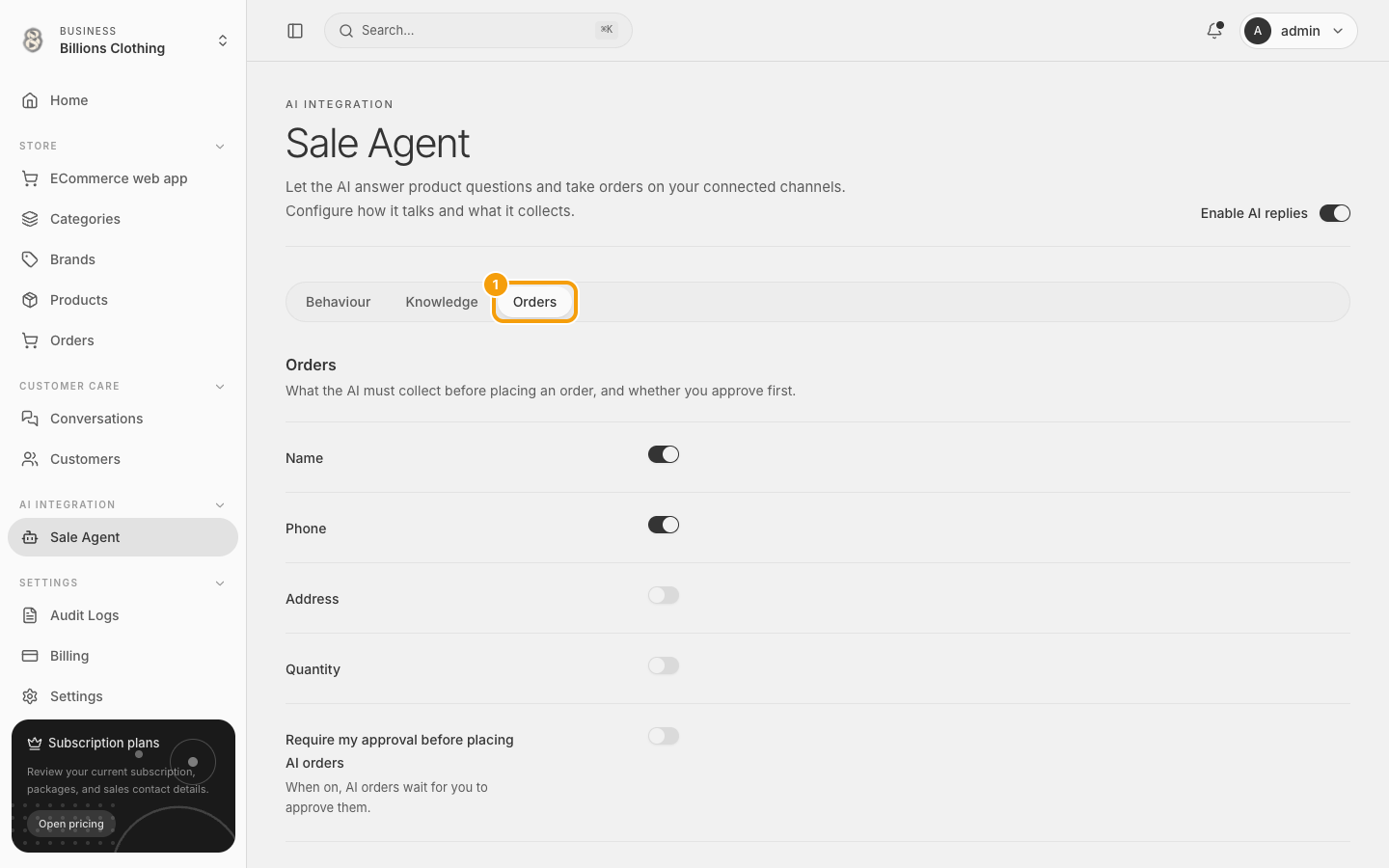Enable the Quantity toggle
The width and height of the screenshot is (1389, 868).
pyautogui.click(x=664, y=665)
